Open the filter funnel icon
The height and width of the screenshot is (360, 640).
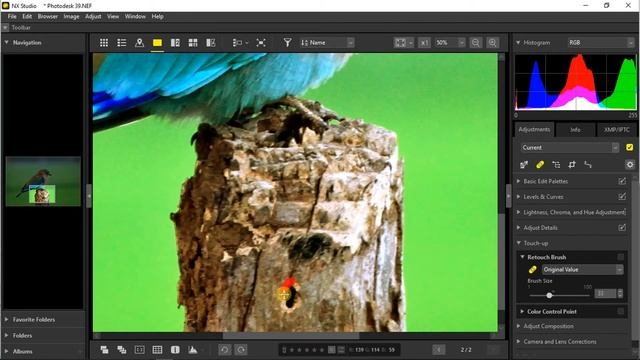(x=287, y=42)
